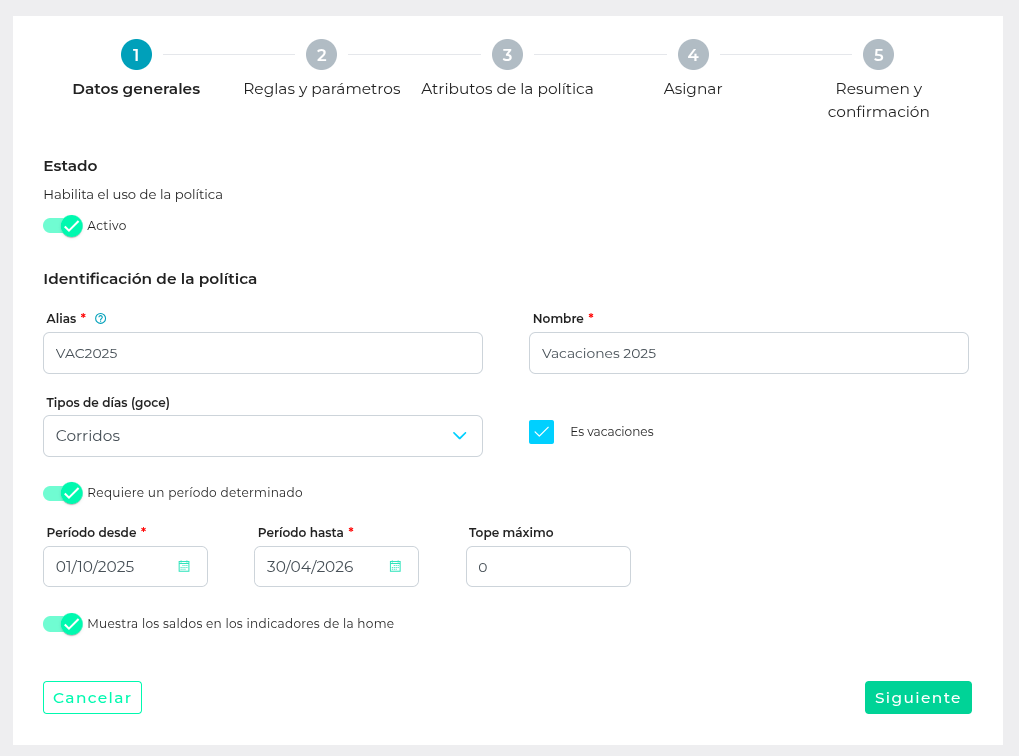Click the Alias help question-mark icon
Image resolution: width=1019 pixels, height=756 pixels.
pyautogui.click(x=100, y=319)
